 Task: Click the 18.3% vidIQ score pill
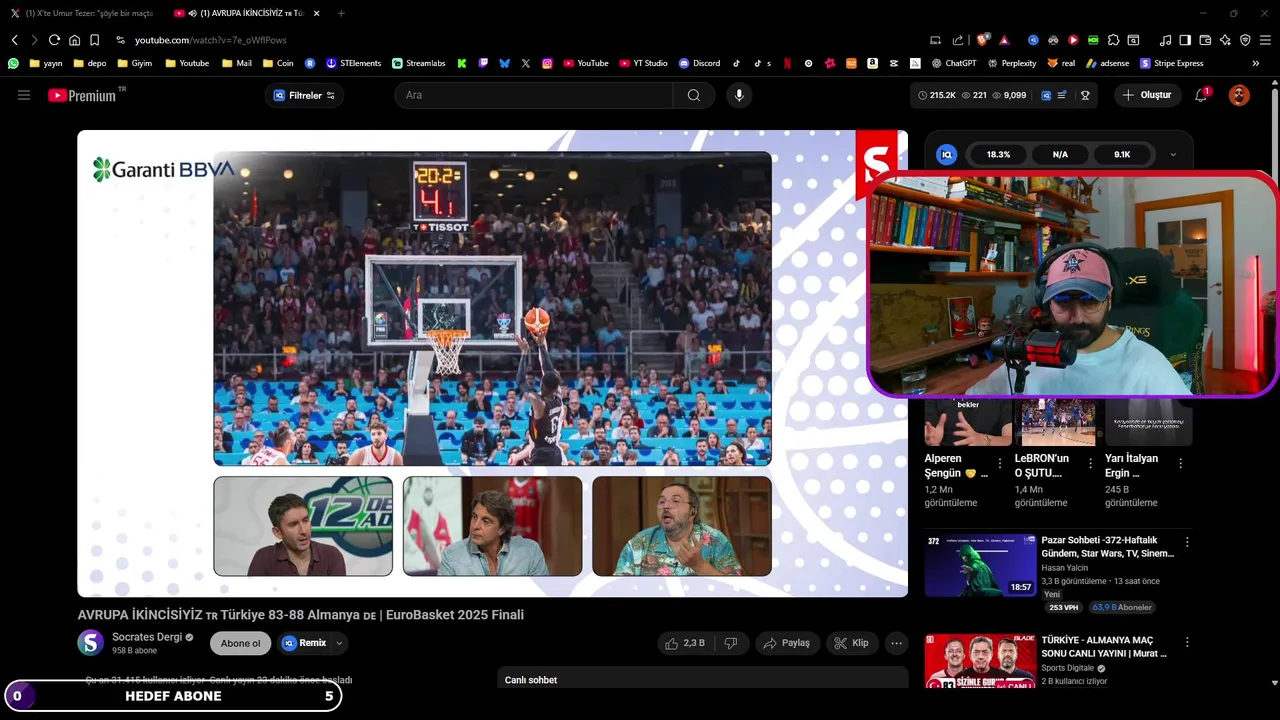tap(998, 155)
